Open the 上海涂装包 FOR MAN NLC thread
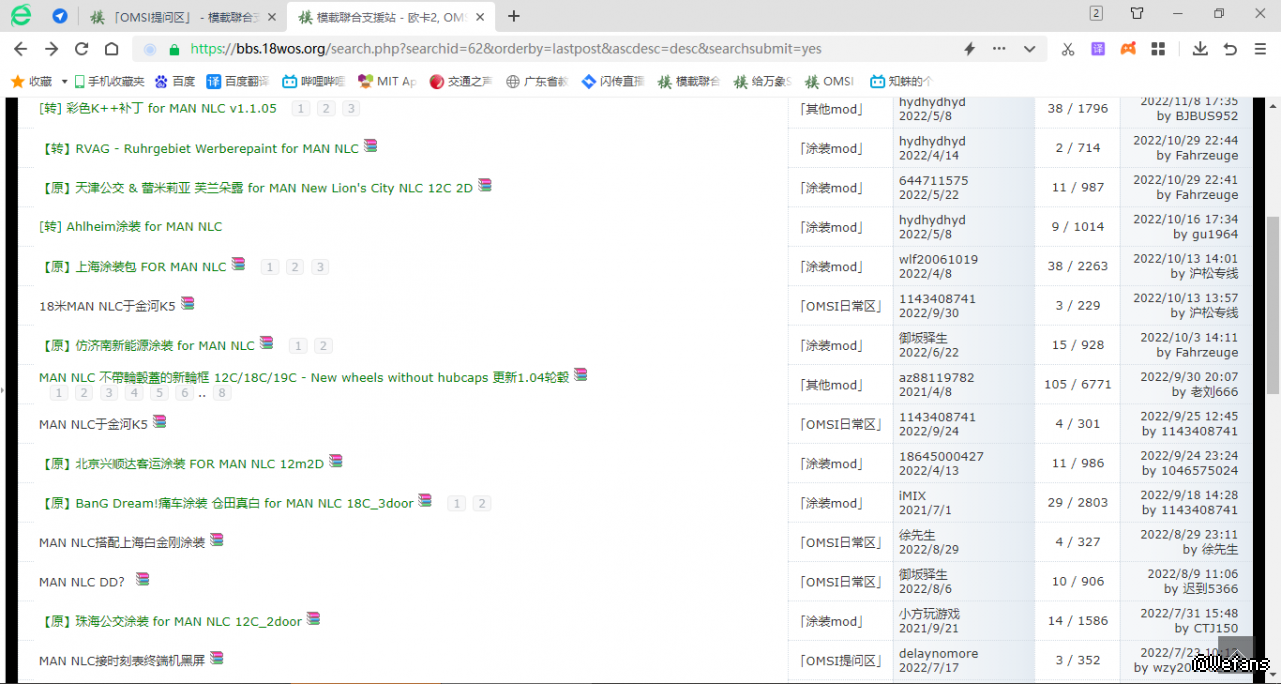Image resolution: width=1281 pixels, height=684 pixels. [x=150, y=267]
